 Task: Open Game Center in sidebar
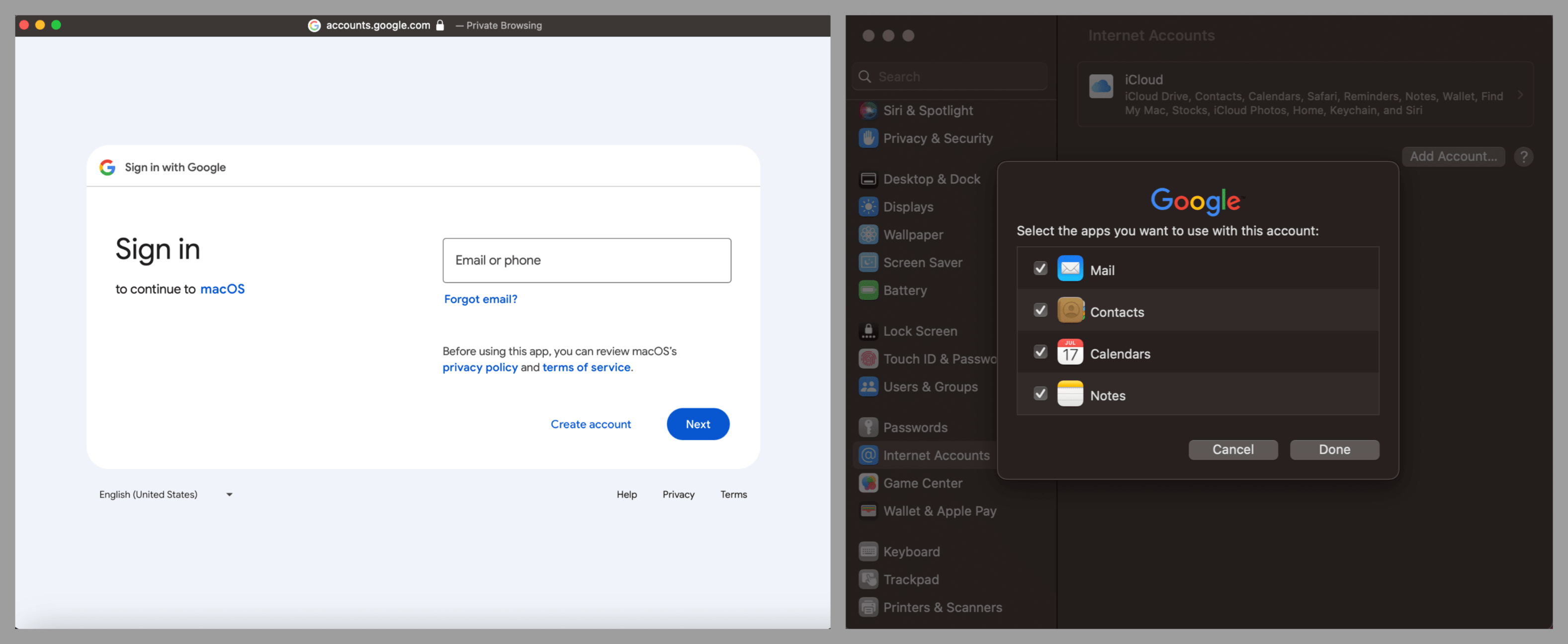pos(922,483)
